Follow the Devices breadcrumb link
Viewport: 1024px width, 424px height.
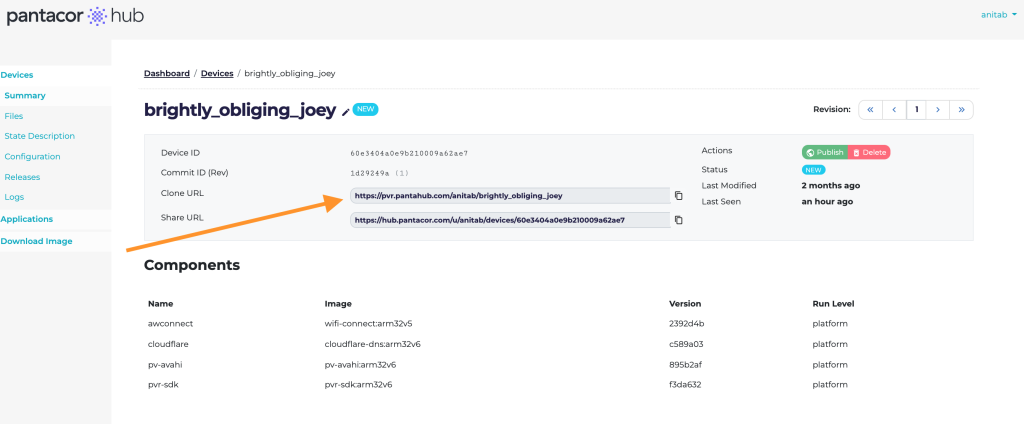217,73
